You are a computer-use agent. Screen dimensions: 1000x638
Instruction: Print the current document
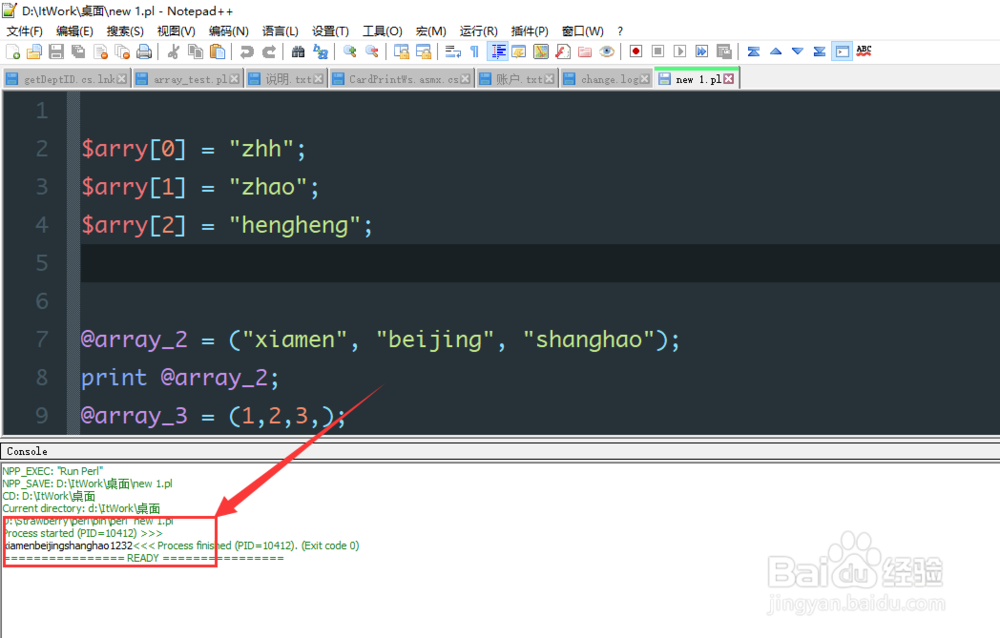click(142, 50)
